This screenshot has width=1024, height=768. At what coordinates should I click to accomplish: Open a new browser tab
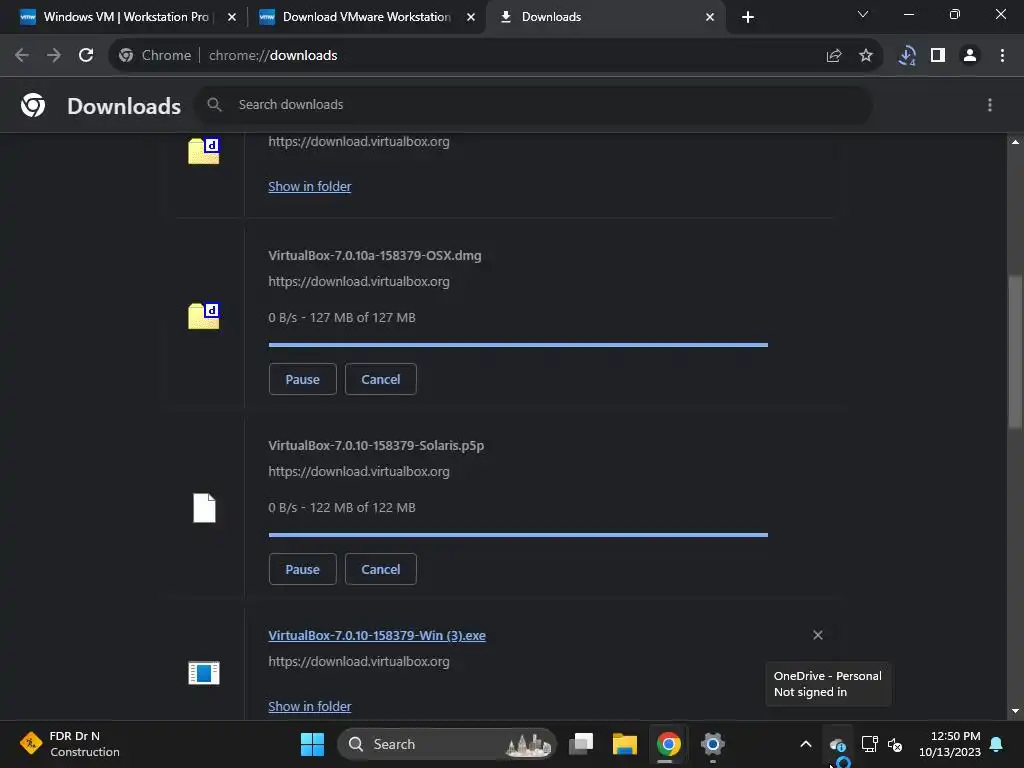[748, 17]
